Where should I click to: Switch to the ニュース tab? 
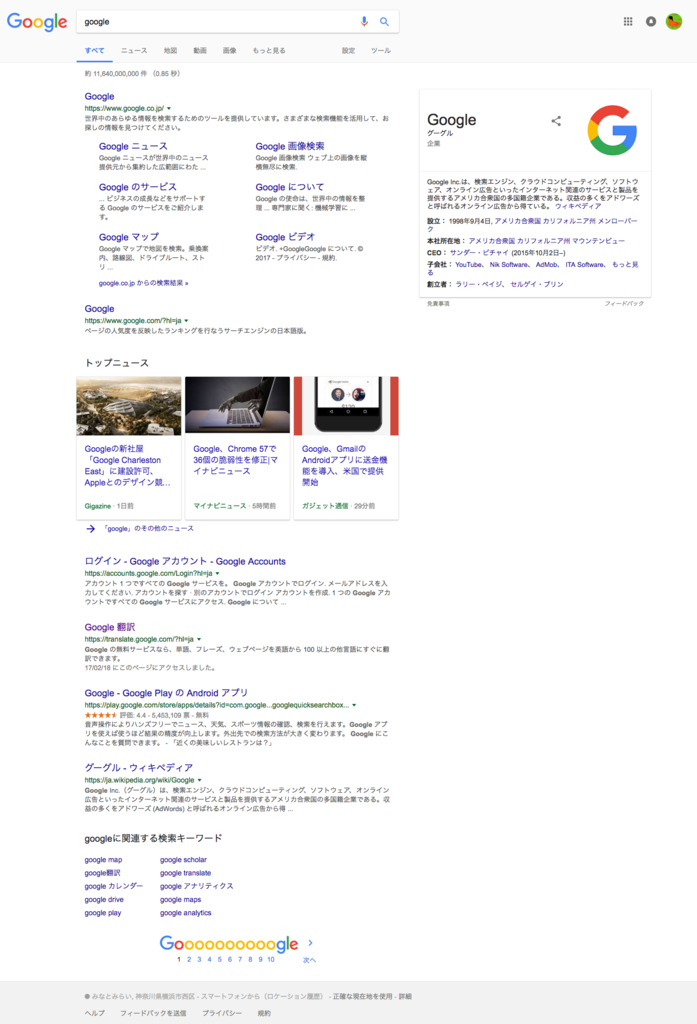tap(134, 50)
